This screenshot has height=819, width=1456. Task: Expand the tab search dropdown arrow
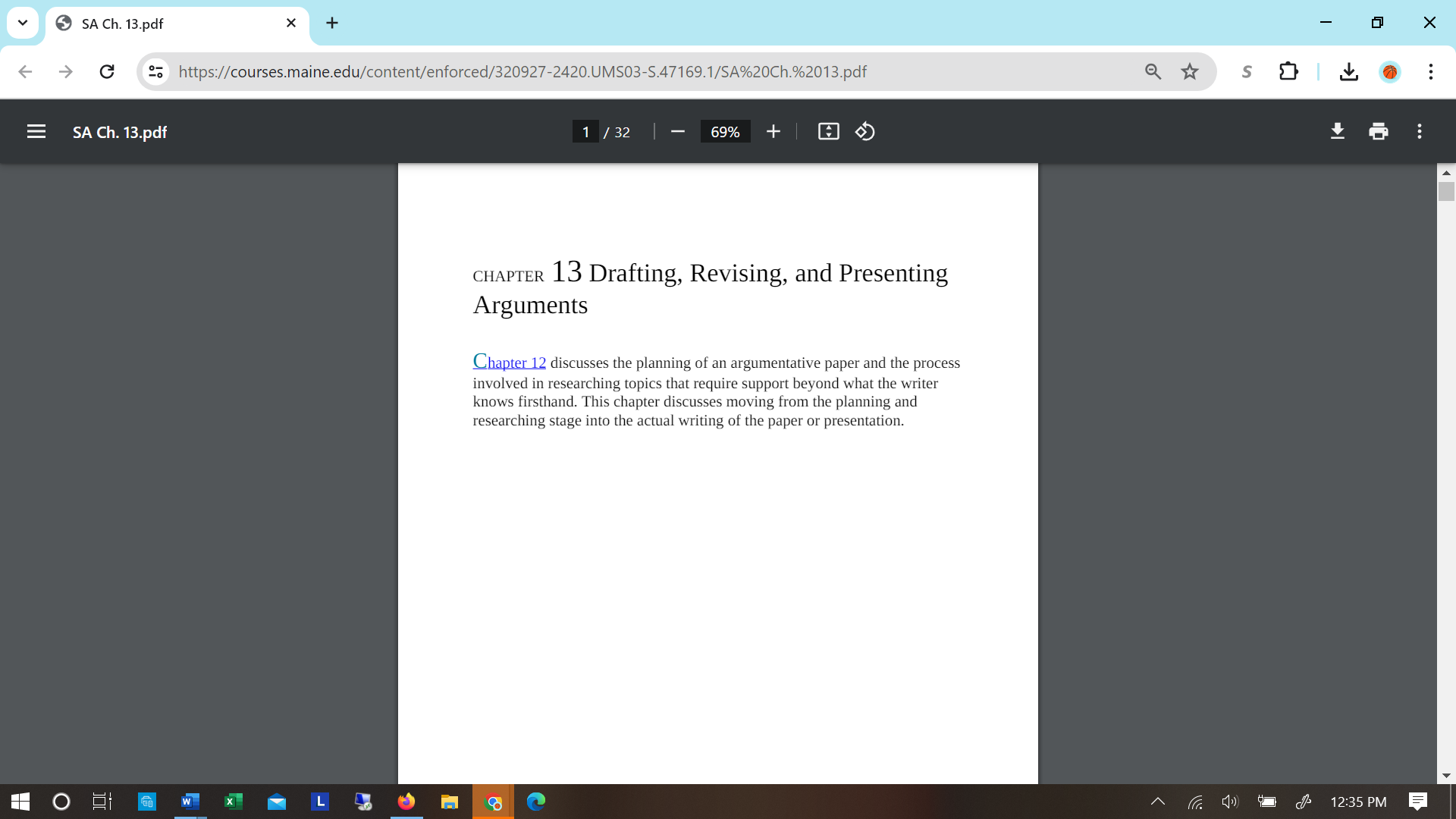22,23
